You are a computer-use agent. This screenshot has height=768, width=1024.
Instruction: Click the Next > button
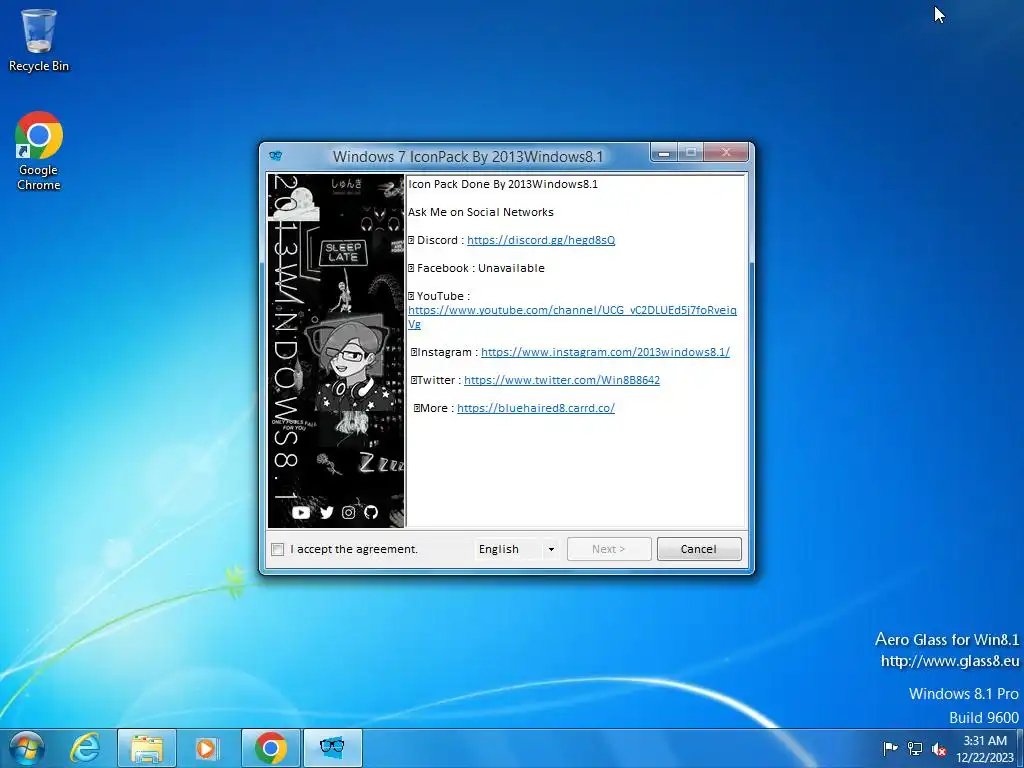pos(609,549)
